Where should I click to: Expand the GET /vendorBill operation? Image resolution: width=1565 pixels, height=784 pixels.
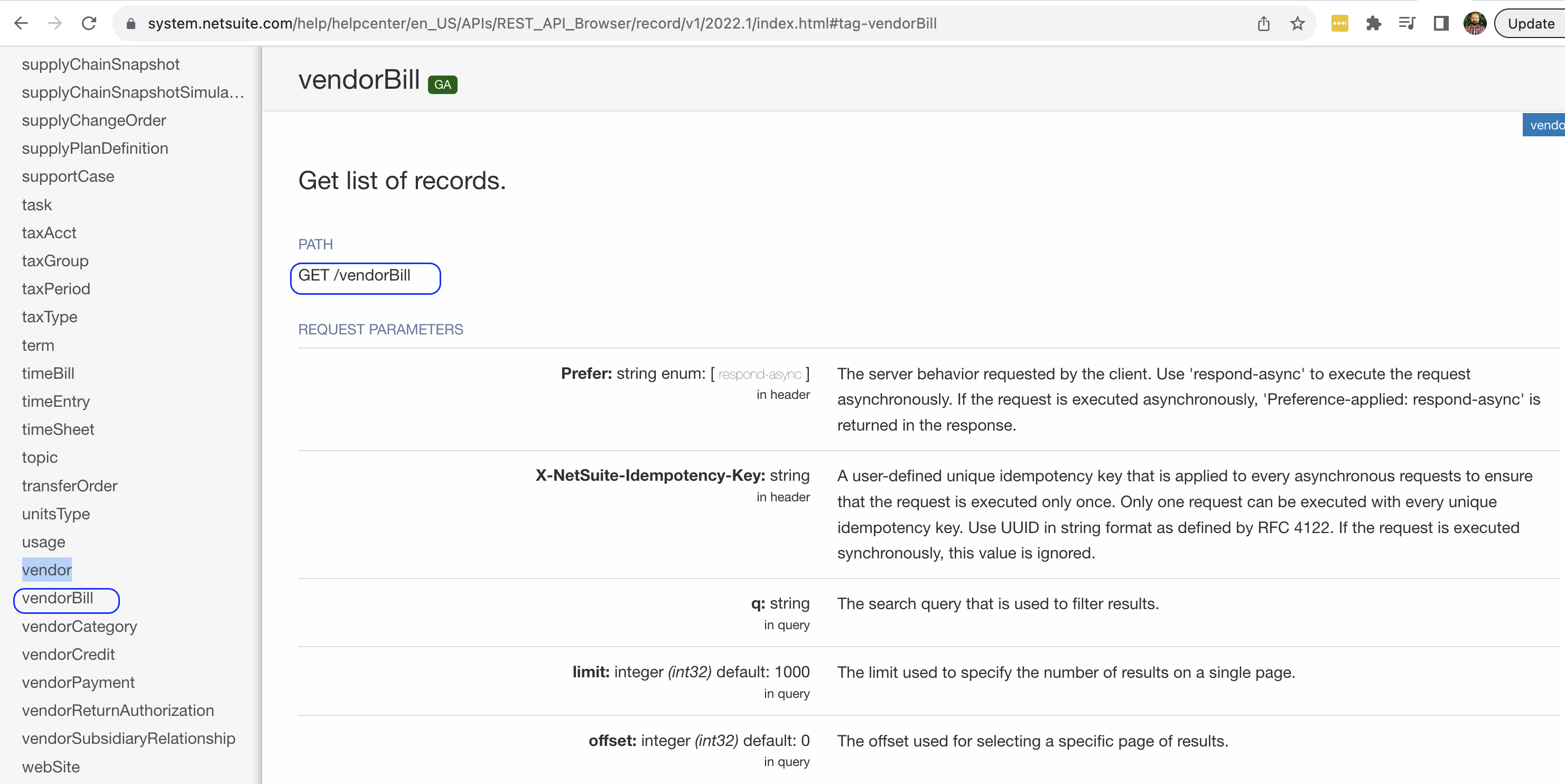365,277
